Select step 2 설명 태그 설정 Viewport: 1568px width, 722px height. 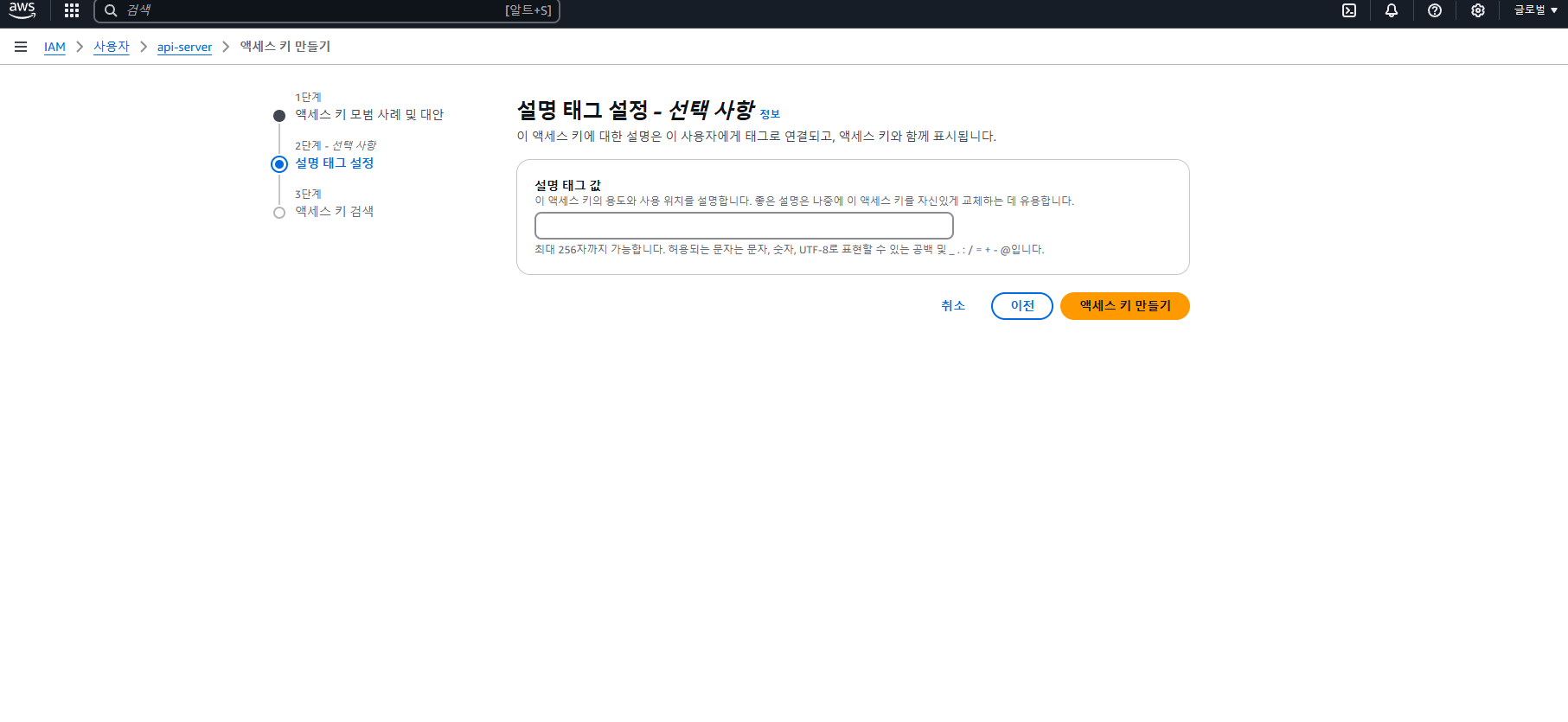click(x=335, y=163)
